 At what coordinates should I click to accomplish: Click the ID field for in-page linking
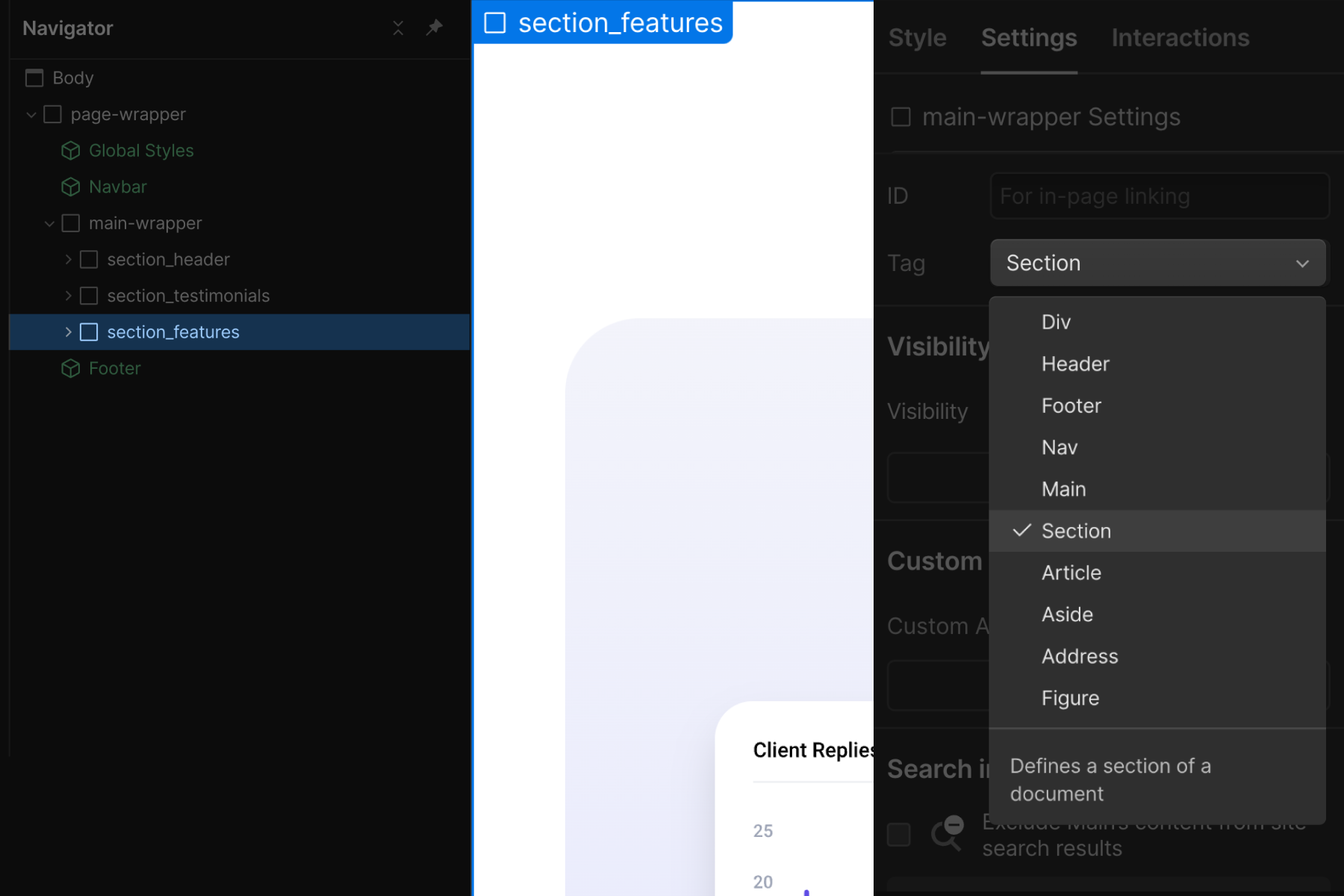pos(1158,196)
